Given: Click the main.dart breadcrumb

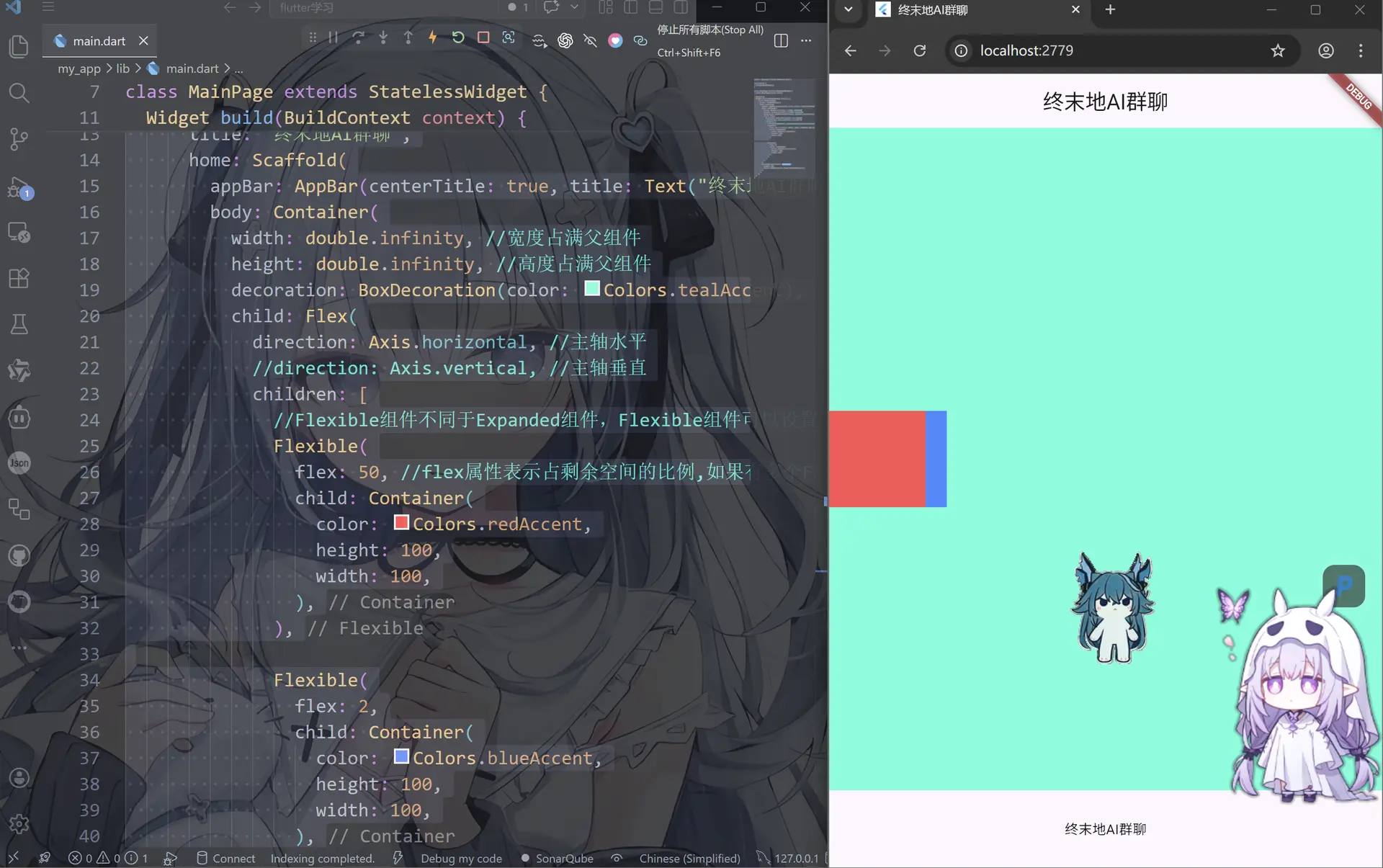Looking at the screenshot, I should tap(192, 68).
